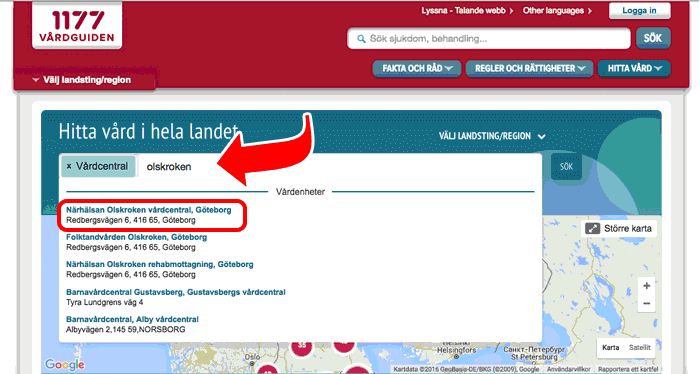This screenshot has height=374, width=700.
Task: Click the Logga in button
Action: [639, 11]
